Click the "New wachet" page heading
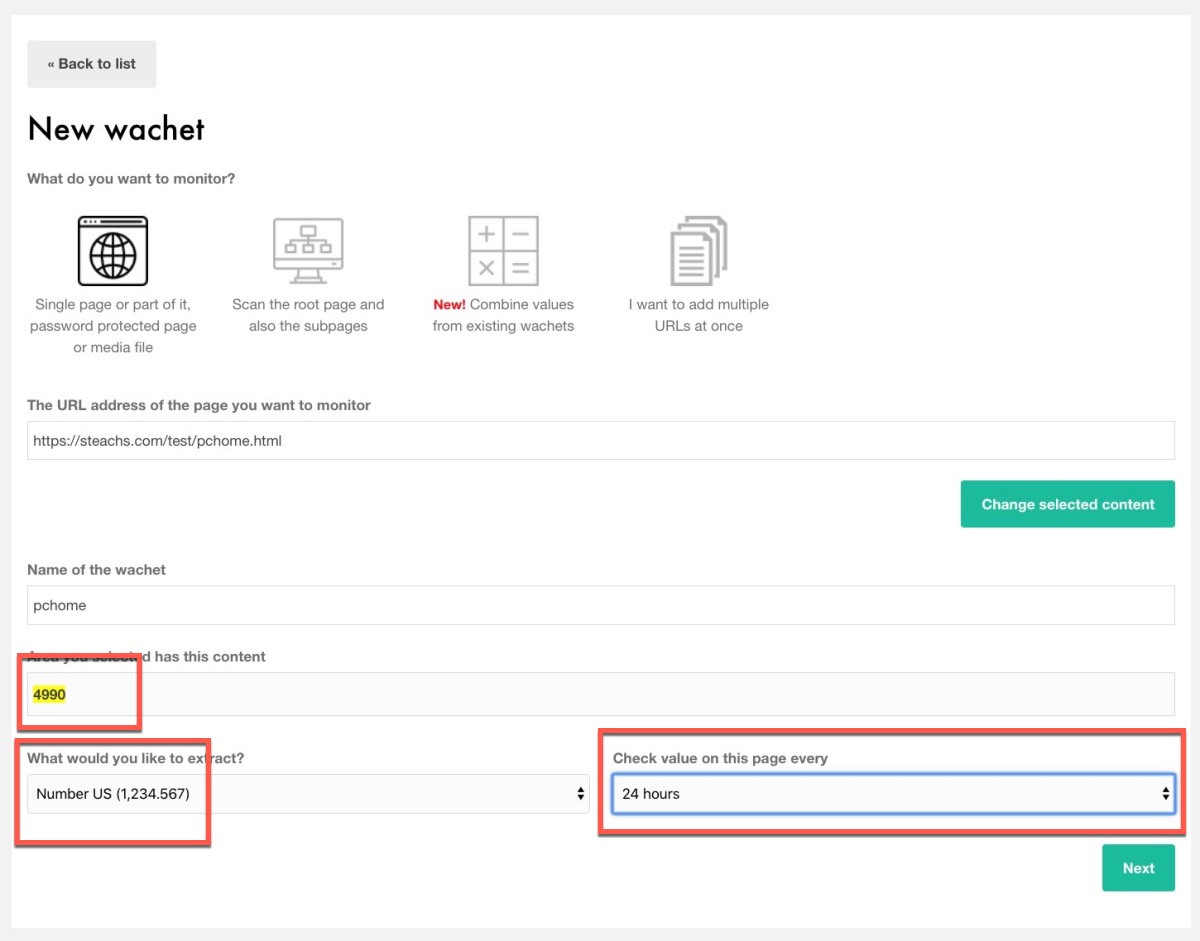1200x941 pixels. point(116,129)
